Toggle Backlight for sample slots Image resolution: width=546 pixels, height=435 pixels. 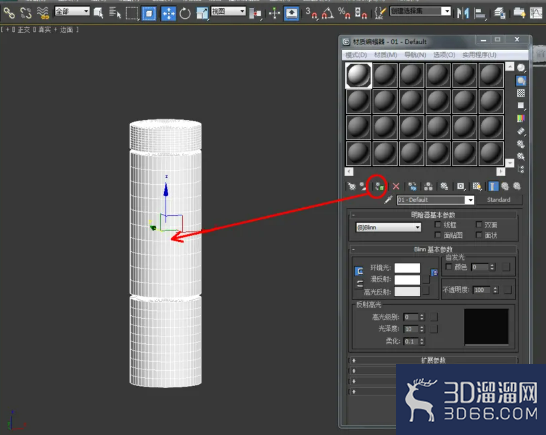(521, 81)
